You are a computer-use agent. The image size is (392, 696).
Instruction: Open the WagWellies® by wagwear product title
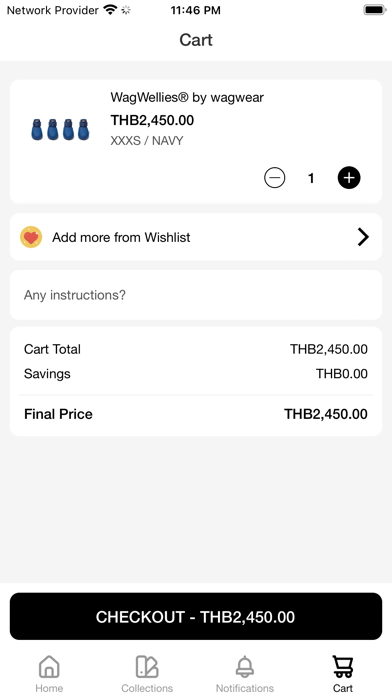pos(187,97)
